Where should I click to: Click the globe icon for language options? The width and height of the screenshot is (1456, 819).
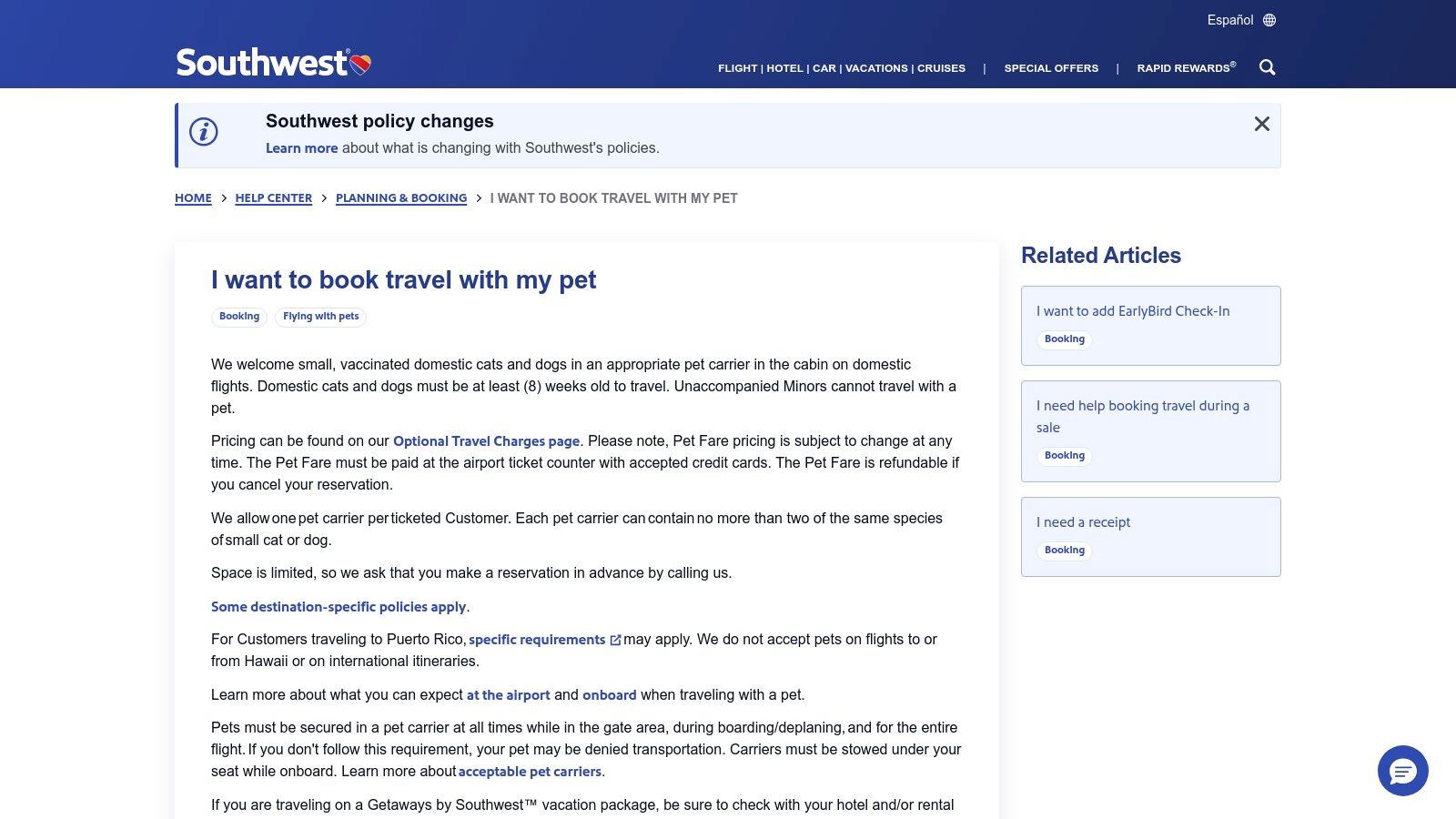click(x=1269, y=19)
